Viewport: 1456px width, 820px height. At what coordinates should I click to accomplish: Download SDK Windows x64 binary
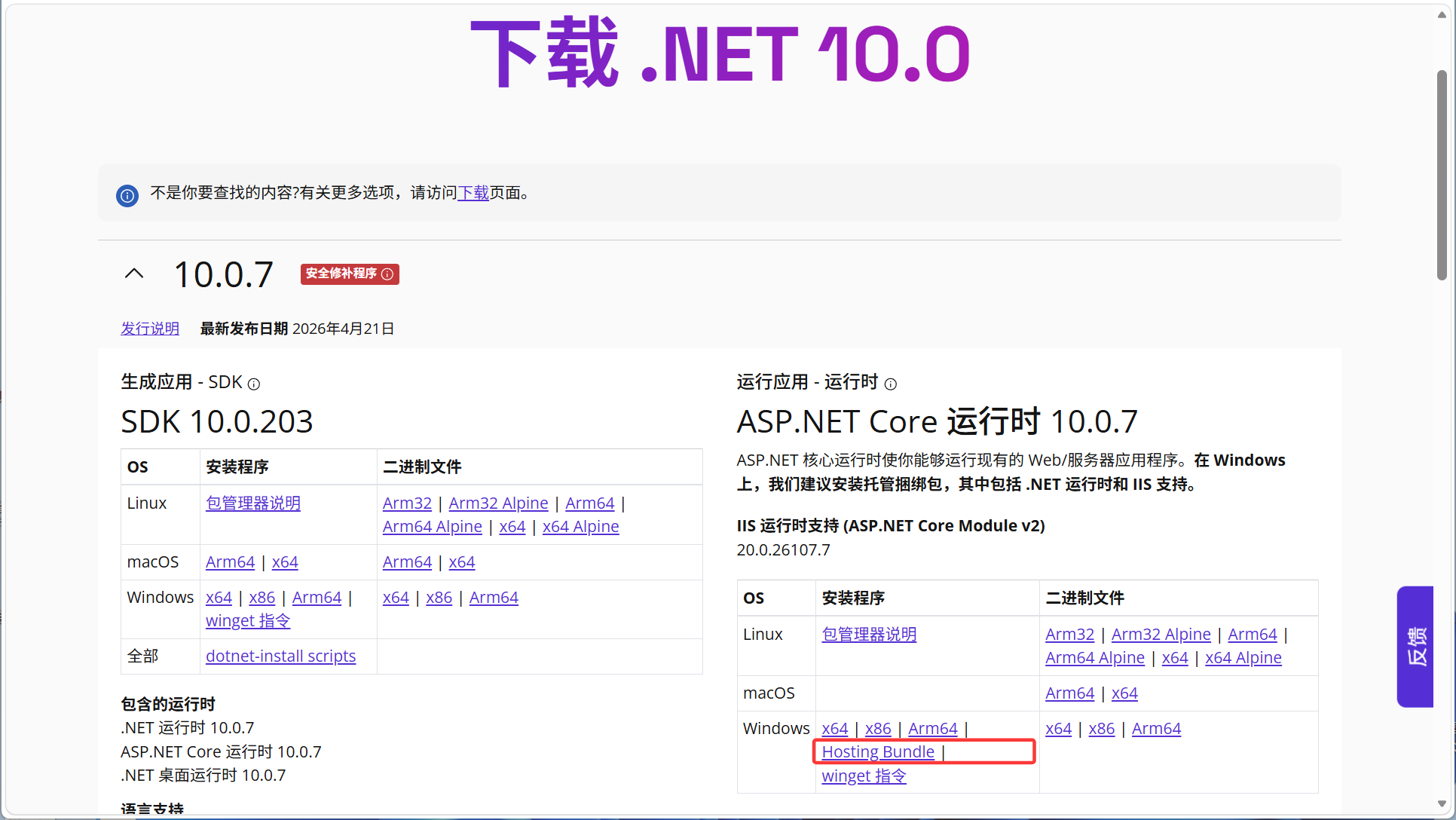pyautogui.click(x=396, y=597)
